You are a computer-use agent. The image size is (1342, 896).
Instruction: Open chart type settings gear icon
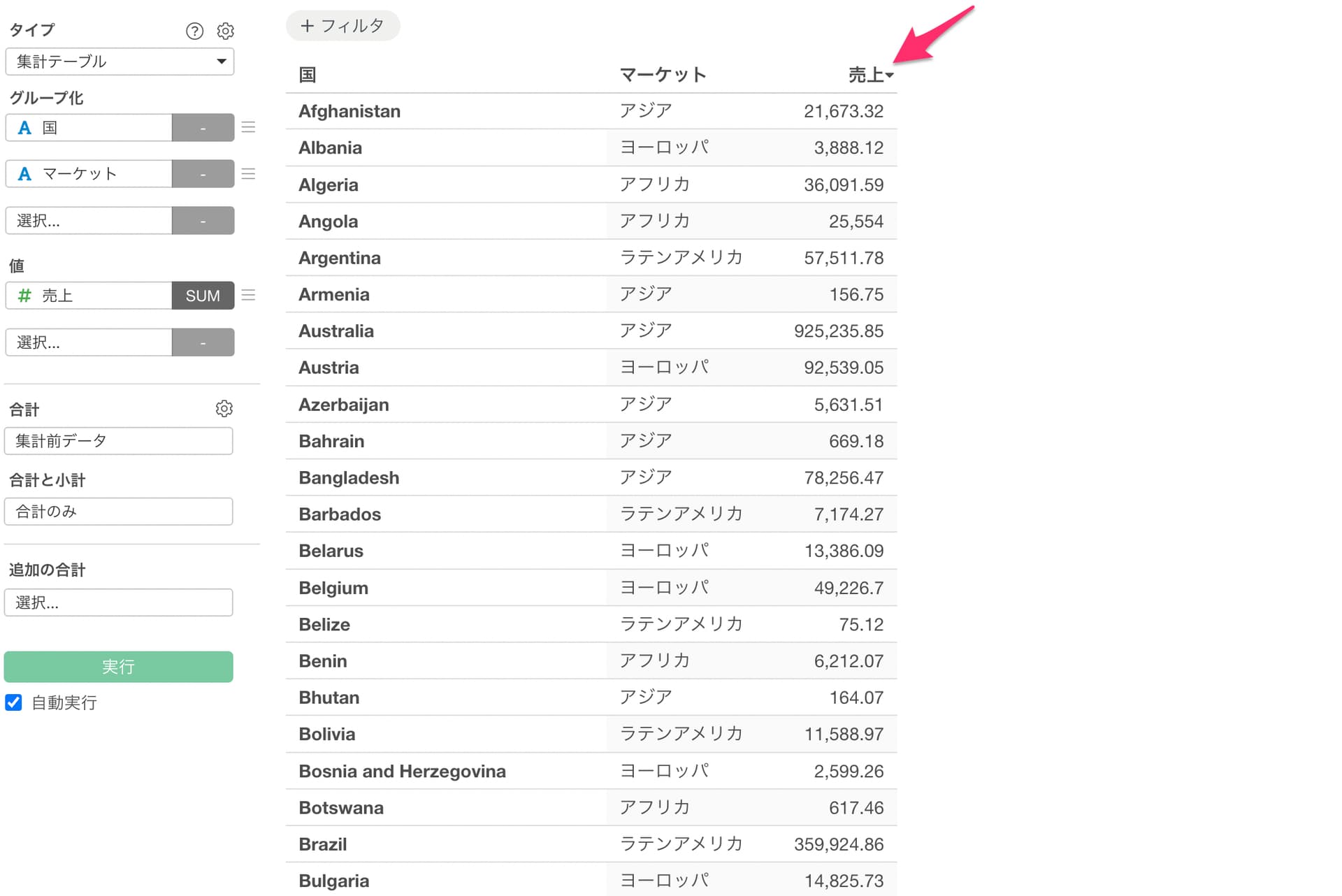click(225, 31)
